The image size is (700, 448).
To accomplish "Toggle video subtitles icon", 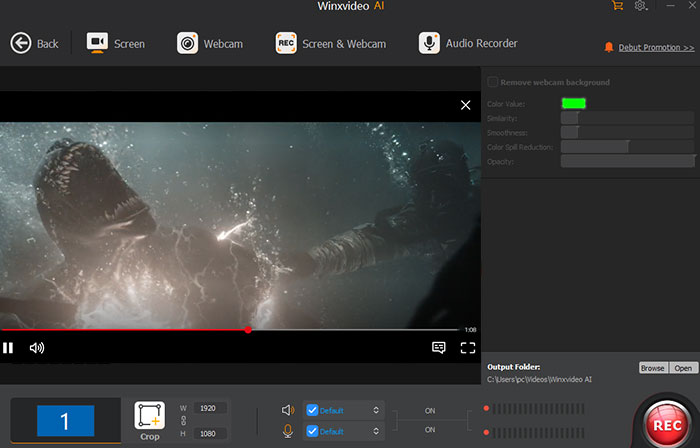I will click(438, 348).
